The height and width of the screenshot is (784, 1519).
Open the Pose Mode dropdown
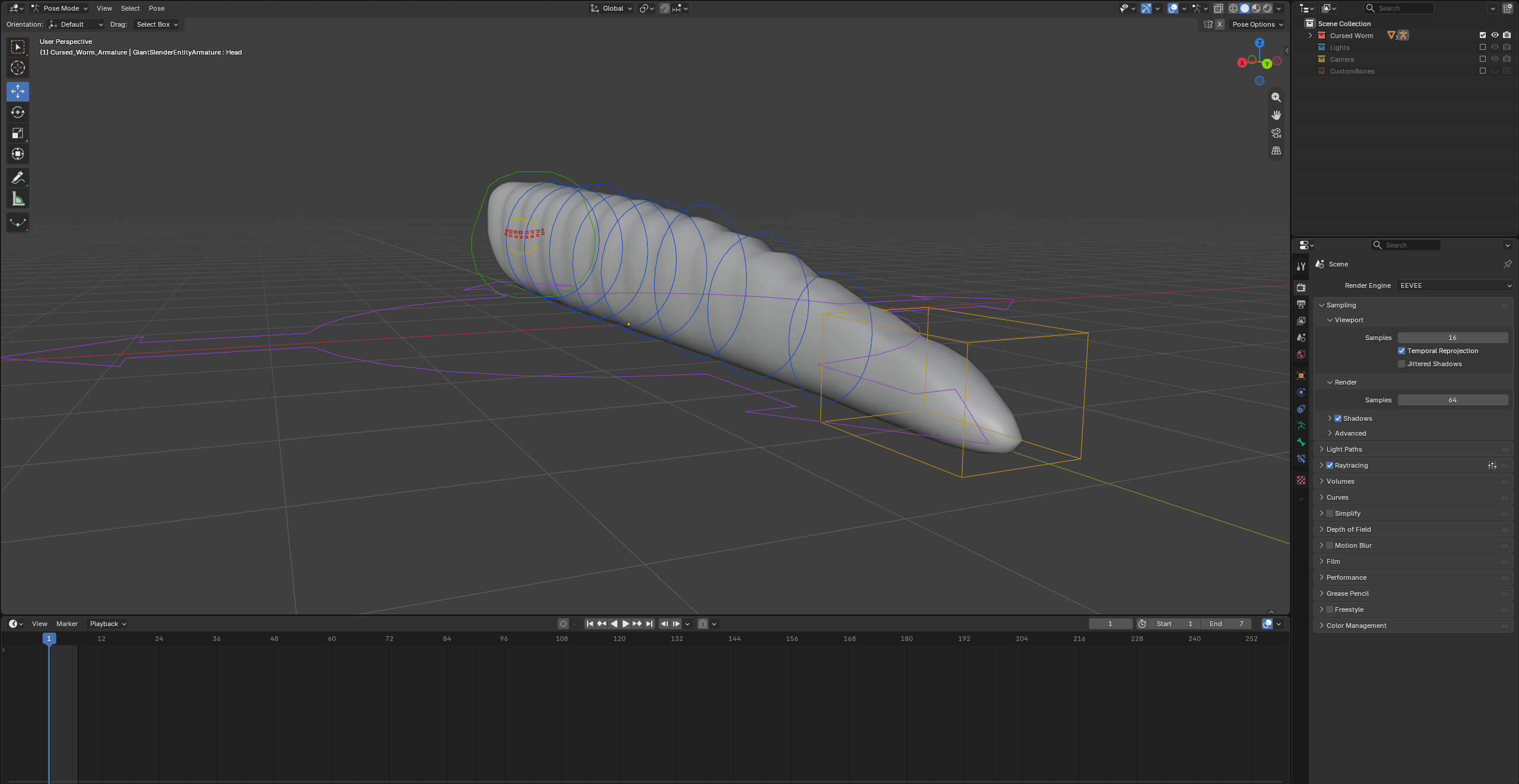tap(60, 8)
